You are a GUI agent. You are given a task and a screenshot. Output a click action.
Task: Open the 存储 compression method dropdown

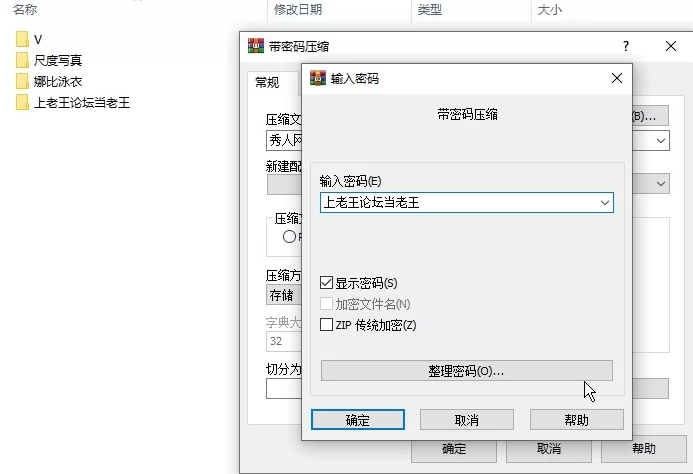[x=284, y=295]
